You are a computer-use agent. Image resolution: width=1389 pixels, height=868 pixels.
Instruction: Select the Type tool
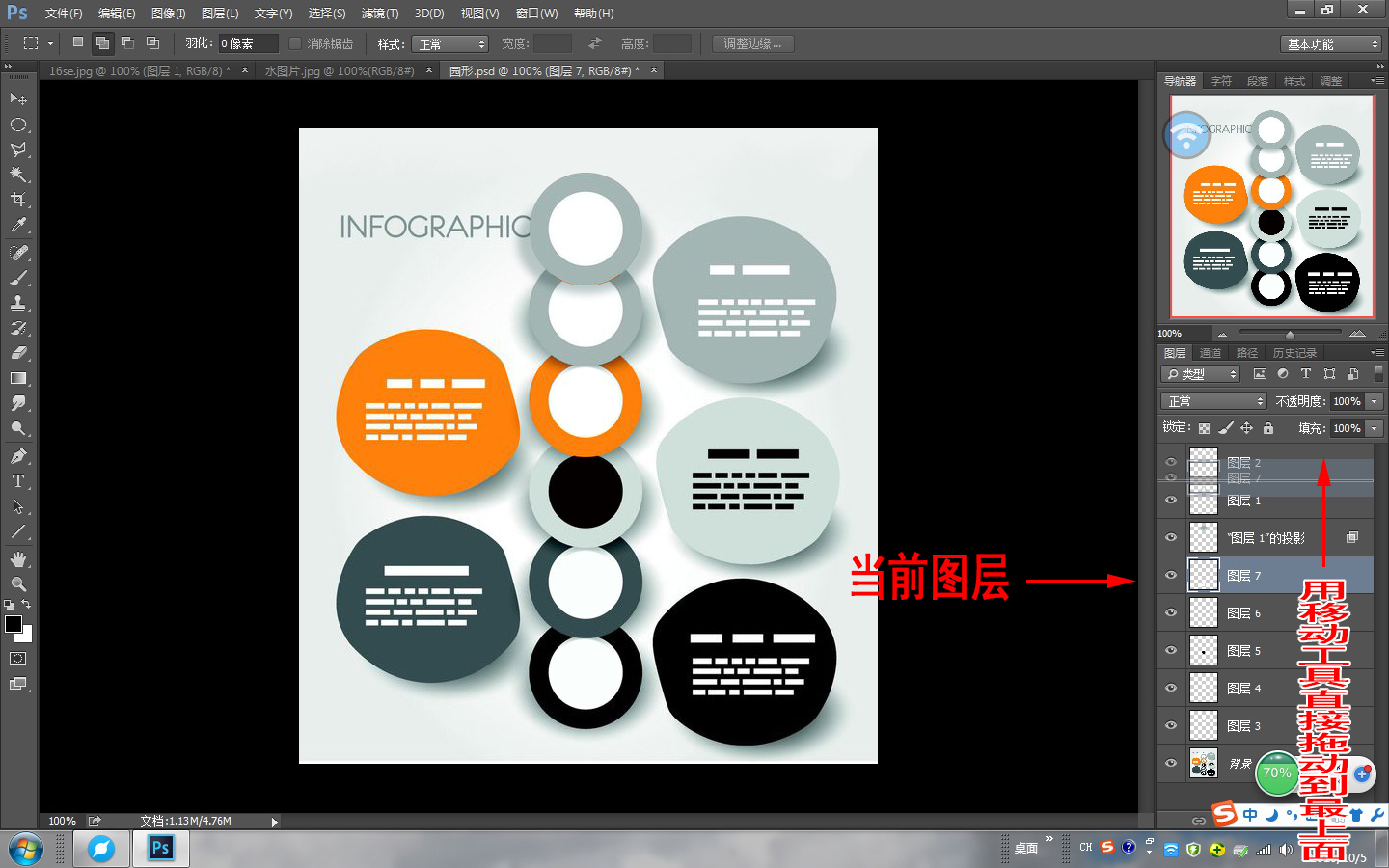[x=17, y=481]
